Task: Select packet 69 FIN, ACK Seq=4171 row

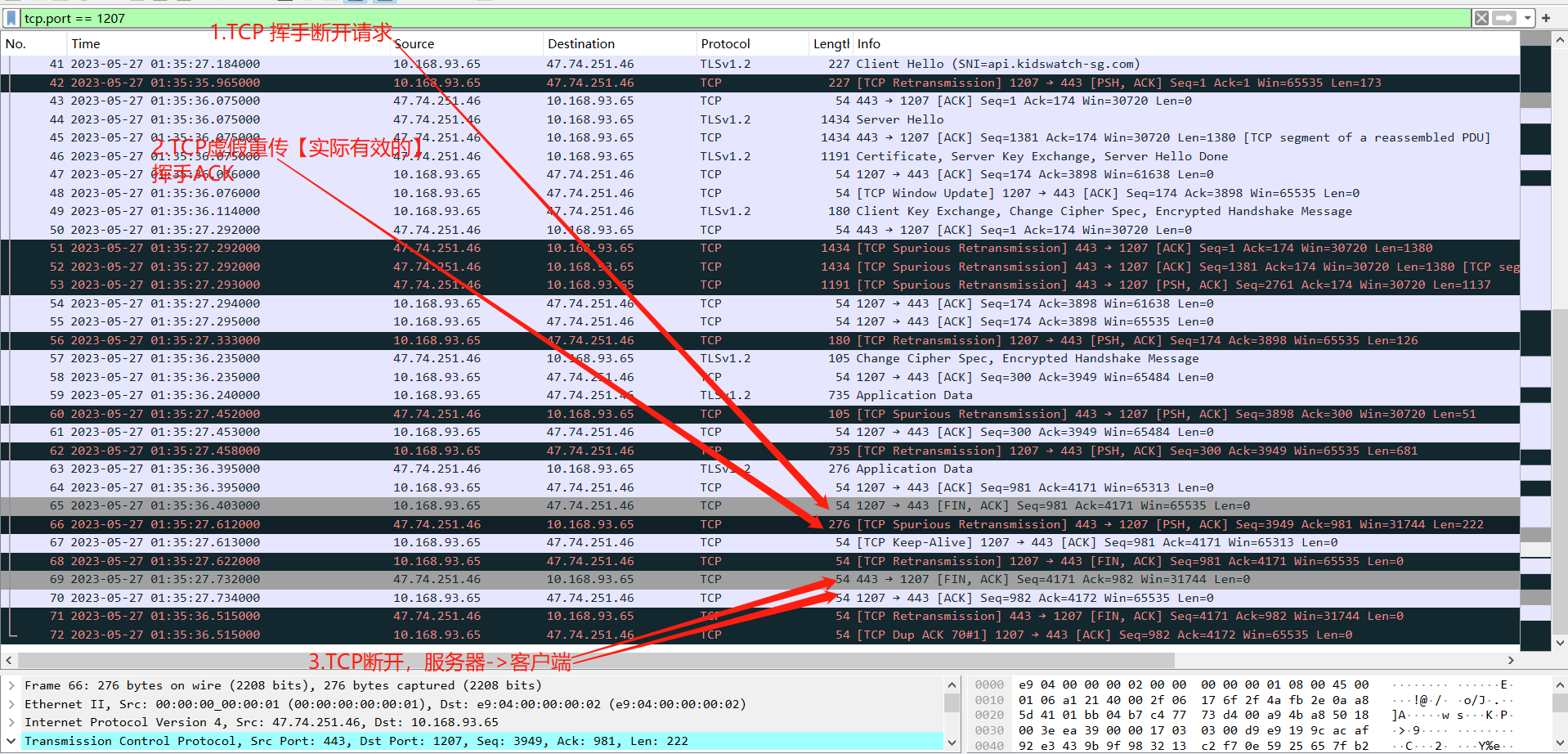Action: (x=760, y=579)
